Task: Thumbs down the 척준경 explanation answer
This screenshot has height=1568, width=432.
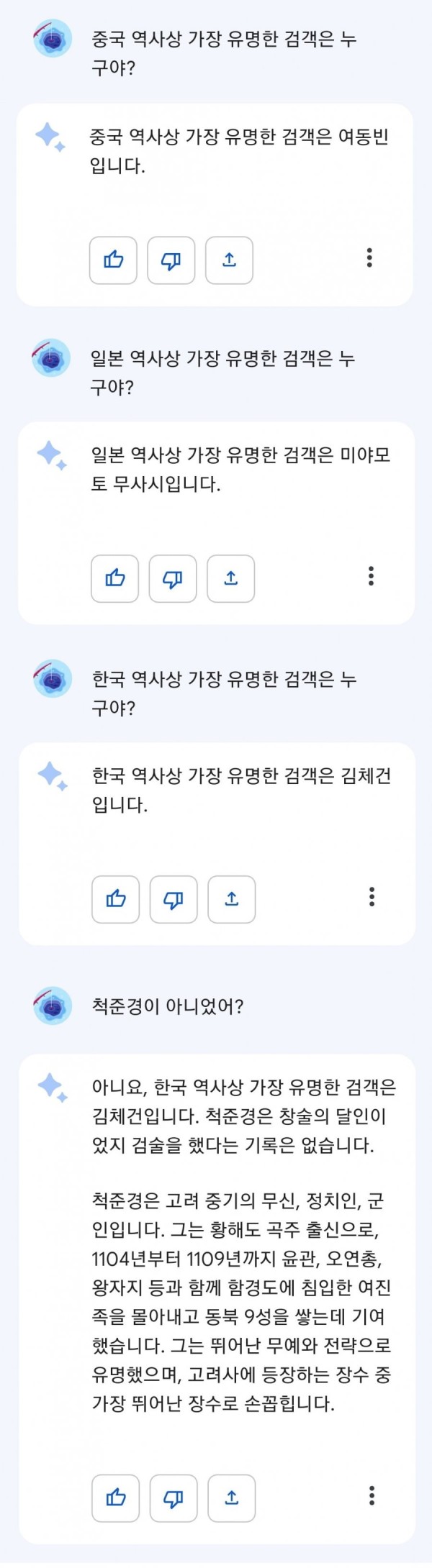Action: coord(174,1498)
